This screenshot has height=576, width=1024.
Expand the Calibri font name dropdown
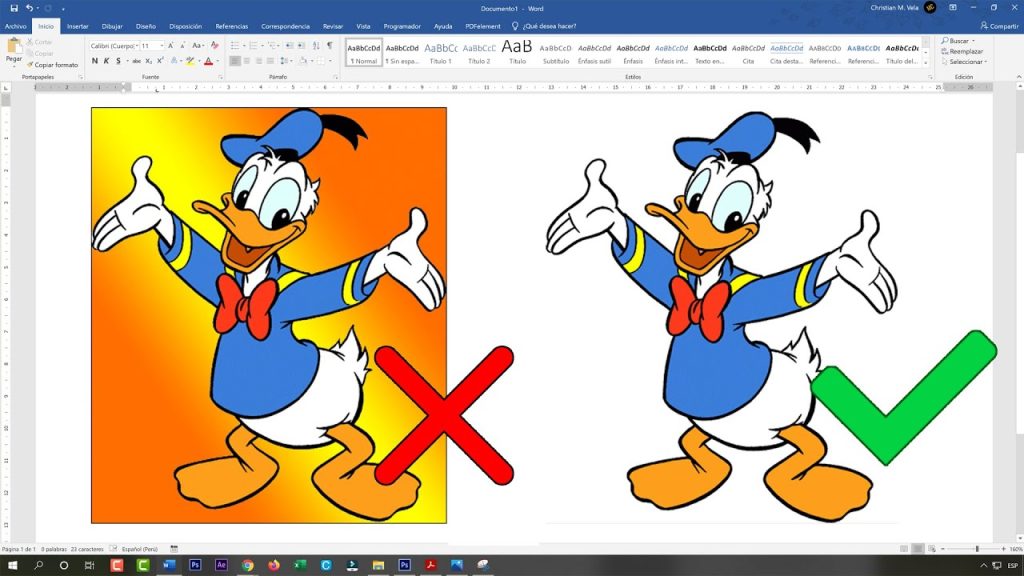pyautogui.click(x=138, y=45)
